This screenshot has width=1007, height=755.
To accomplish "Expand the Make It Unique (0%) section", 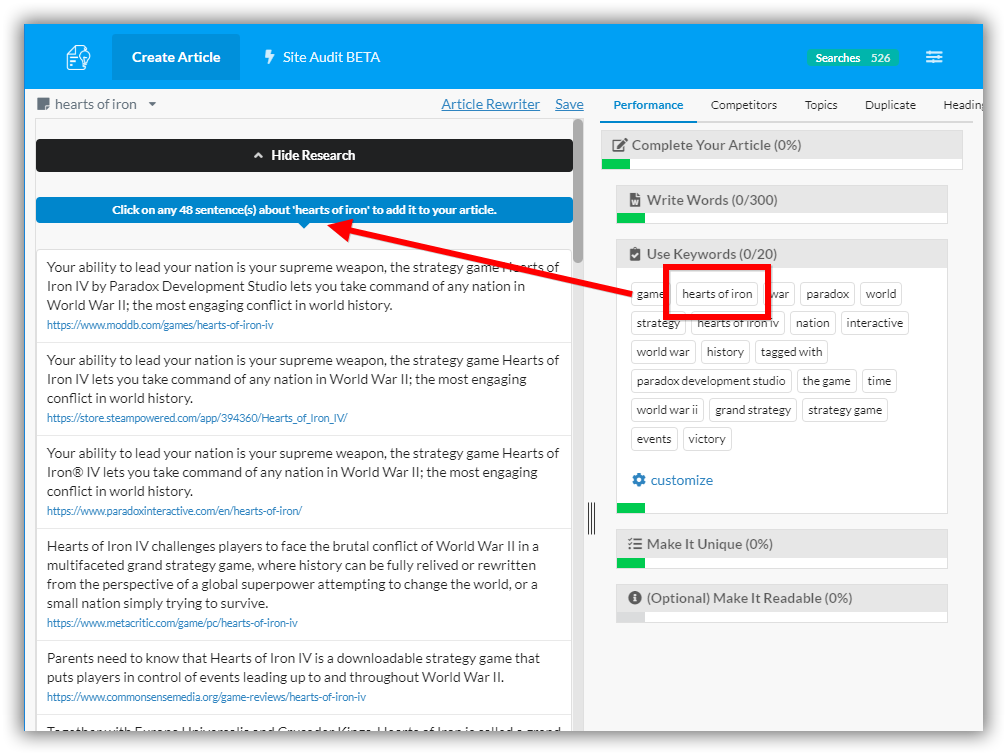I will pos(782,544).
